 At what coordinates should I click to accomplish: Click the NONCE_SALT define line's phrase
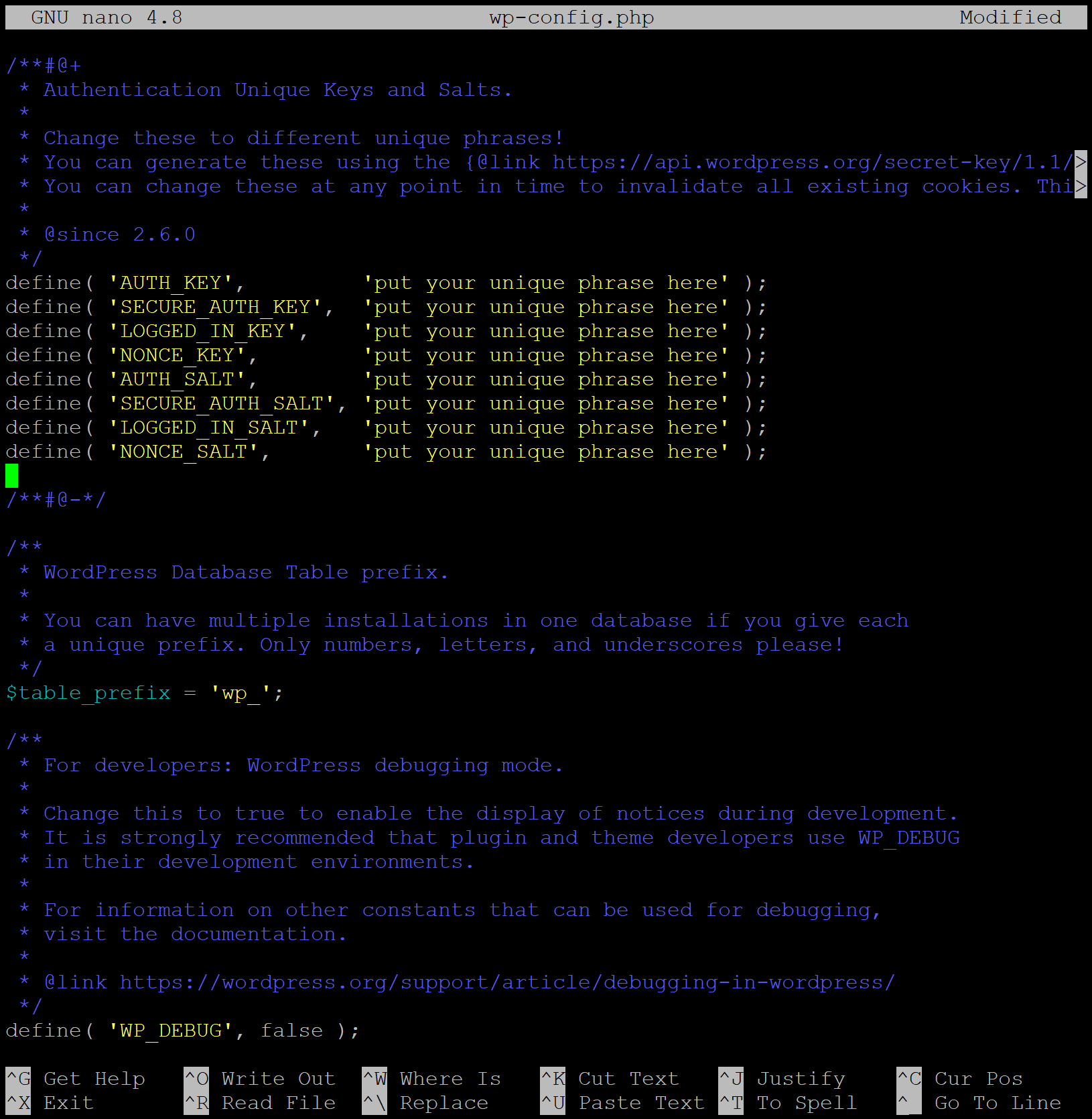click(x=545, y=452)
